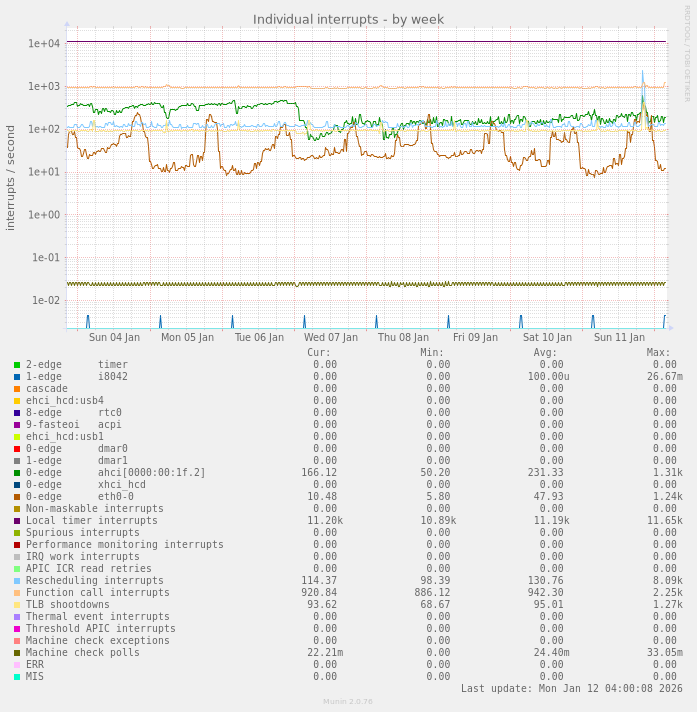Click the Function call interrupts swatch
This screenshot has width=697, height=712.
pos(17,593)
